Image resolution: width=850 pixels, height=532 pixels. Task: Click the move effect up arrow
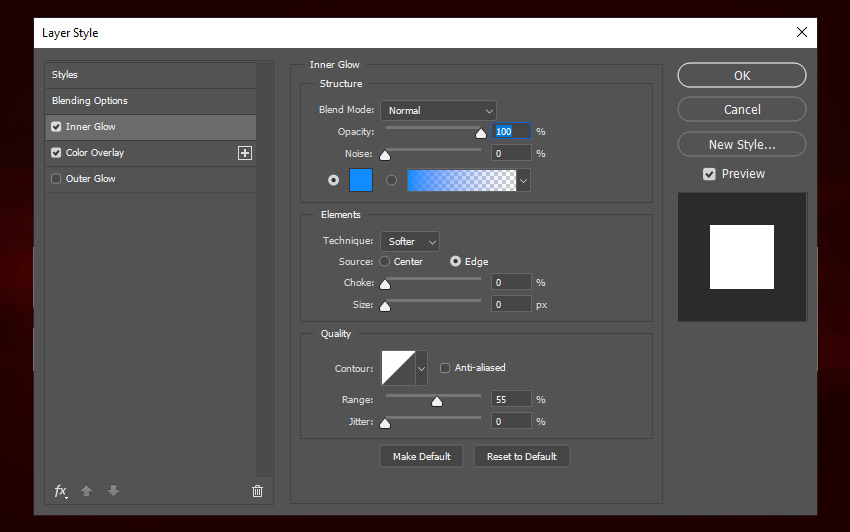coord(87,490)
